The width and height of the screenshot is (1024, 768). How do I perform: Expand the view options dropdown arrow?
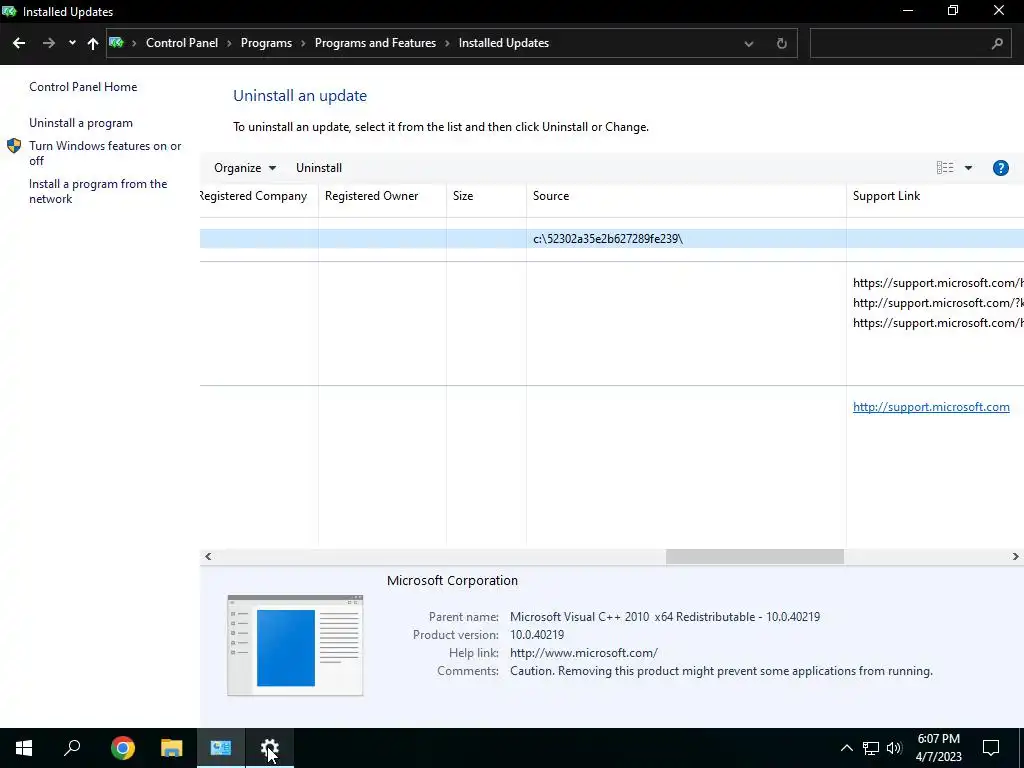[x=968, y=168]
